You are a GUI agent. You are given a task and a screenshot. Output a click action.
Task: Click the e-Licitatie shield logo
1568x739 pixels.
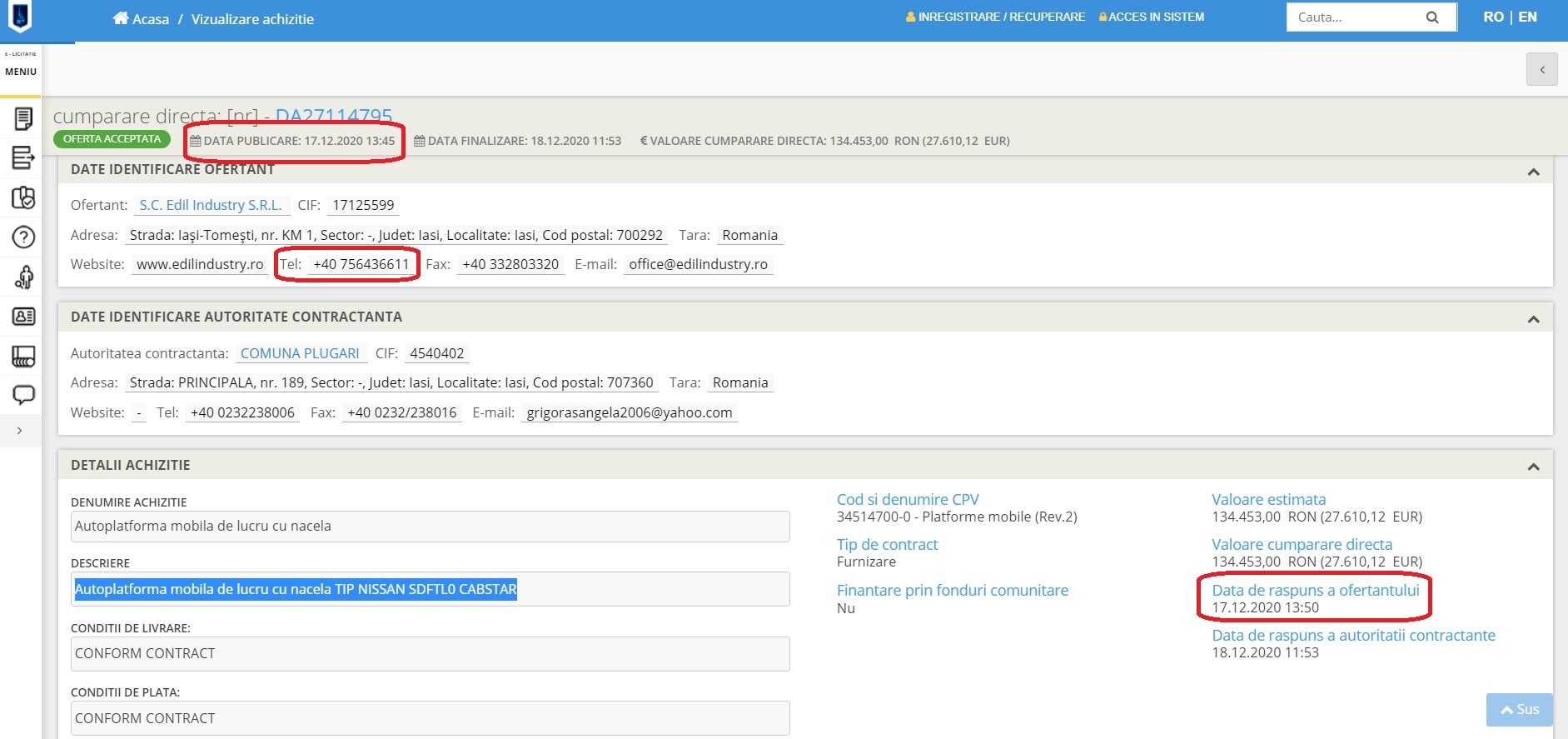click(20, 16)
